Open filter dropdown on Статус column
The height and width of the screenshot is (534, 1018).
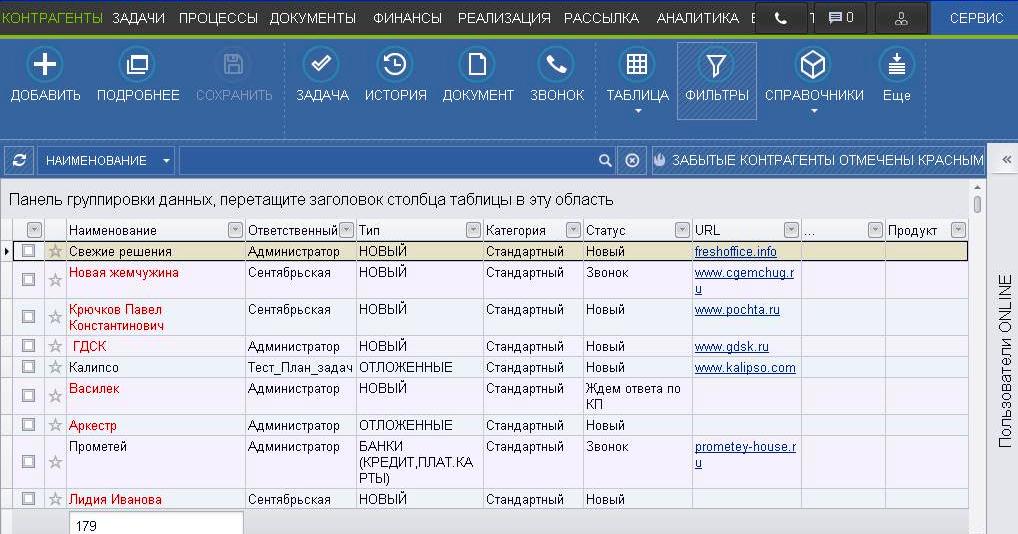point(682,230)
